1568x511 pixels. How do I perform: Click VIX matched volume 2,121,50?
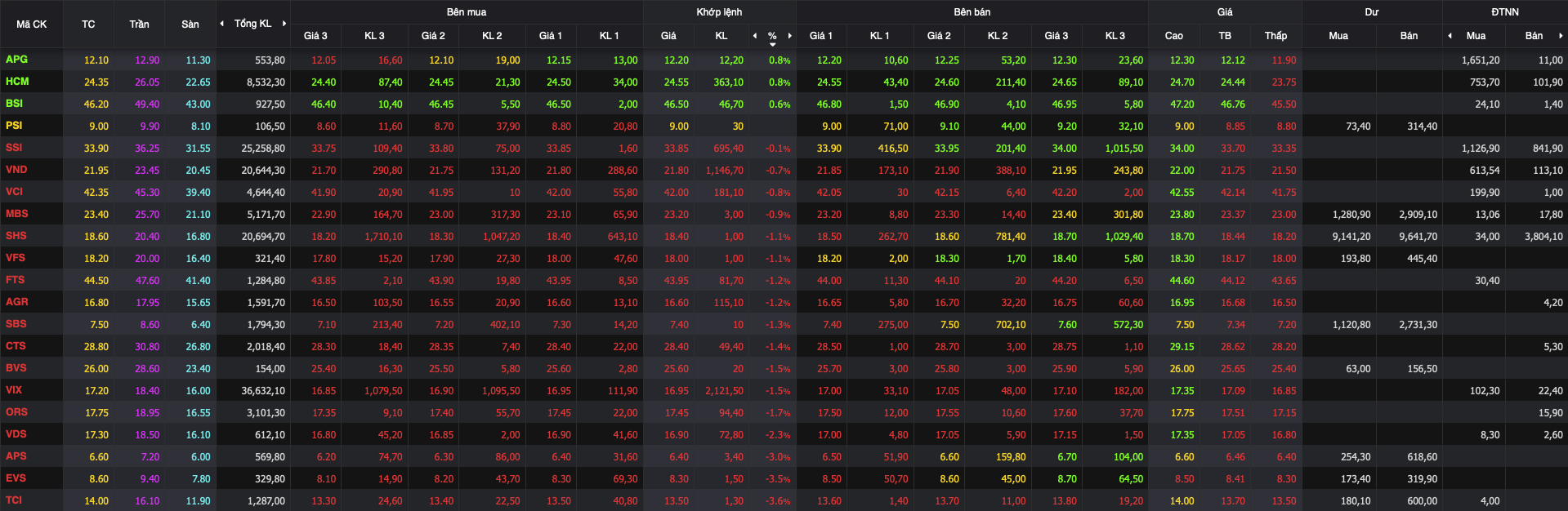724,391
